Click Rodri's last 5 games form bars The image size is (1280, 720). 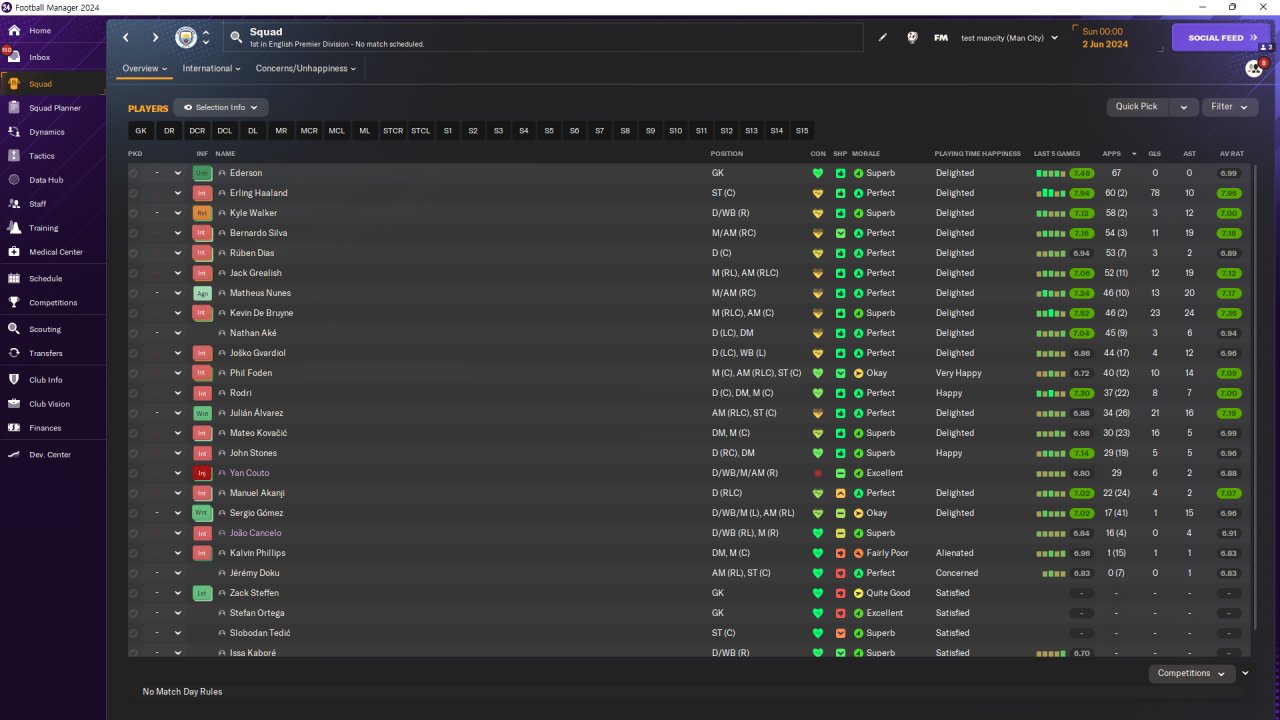click(1051, 393)
